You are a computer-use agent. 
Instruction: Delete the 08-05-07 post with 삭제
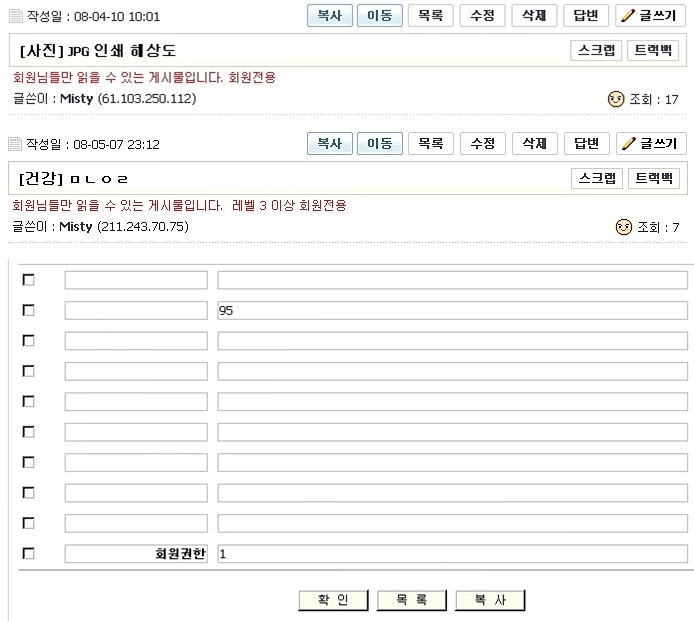535,143
